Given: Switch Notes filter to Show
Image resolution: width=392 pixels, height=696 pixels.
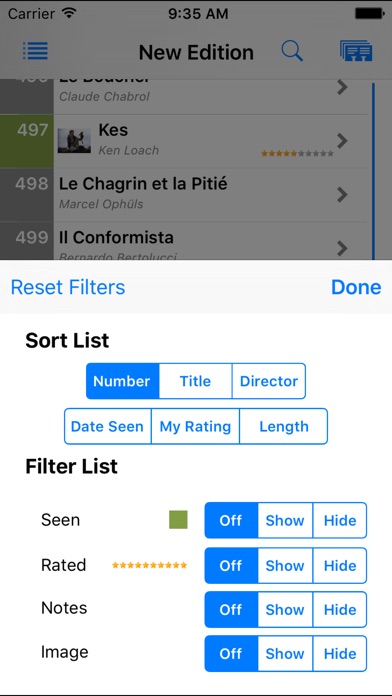Looking at the screenshot, I should (285, 609).
